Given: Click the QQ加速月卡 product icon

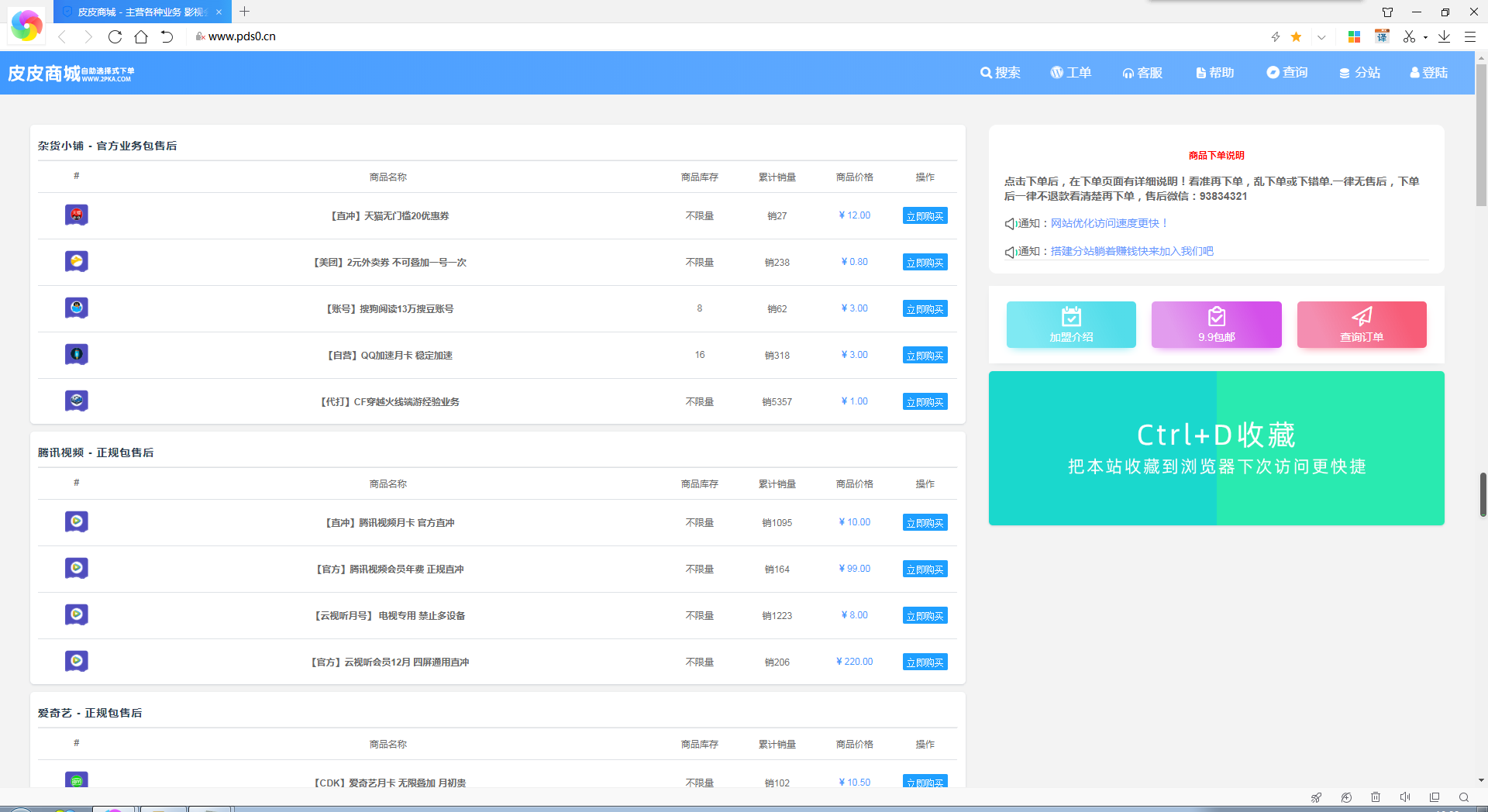Looking at the screenshot, I should coord(77,354).
